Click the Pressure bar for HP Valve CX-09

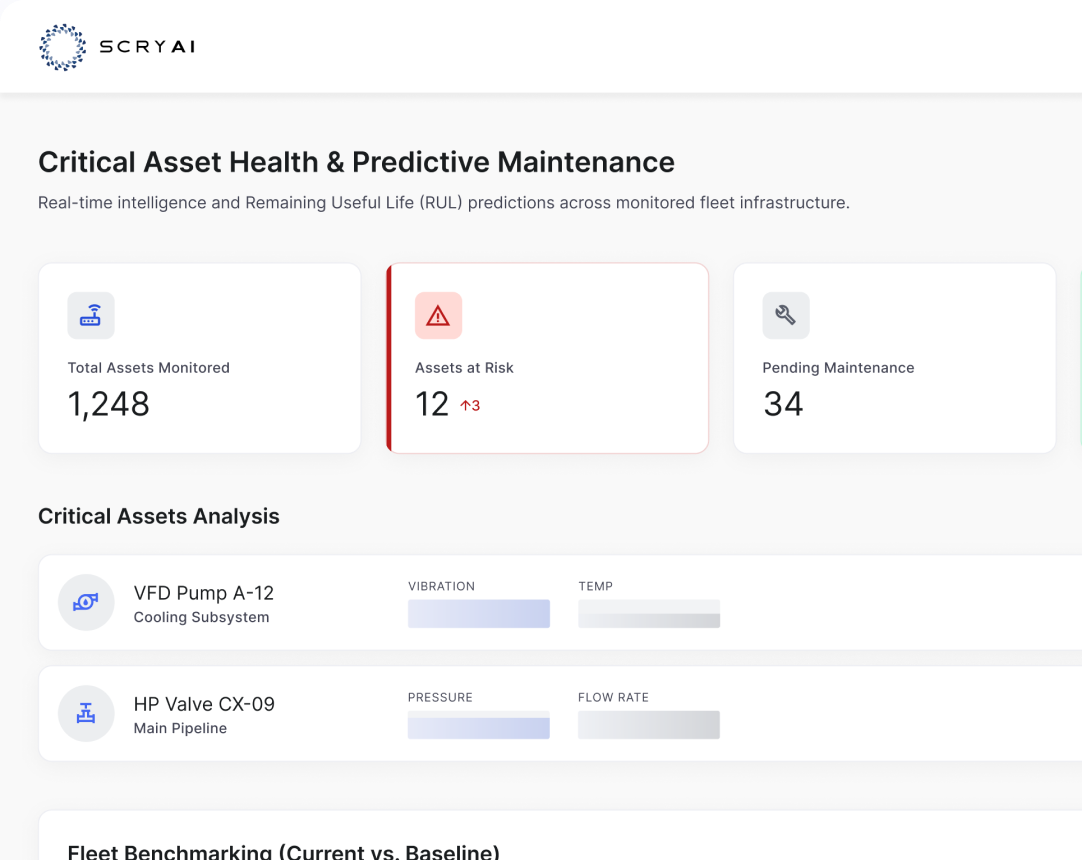tap(479, 725)
